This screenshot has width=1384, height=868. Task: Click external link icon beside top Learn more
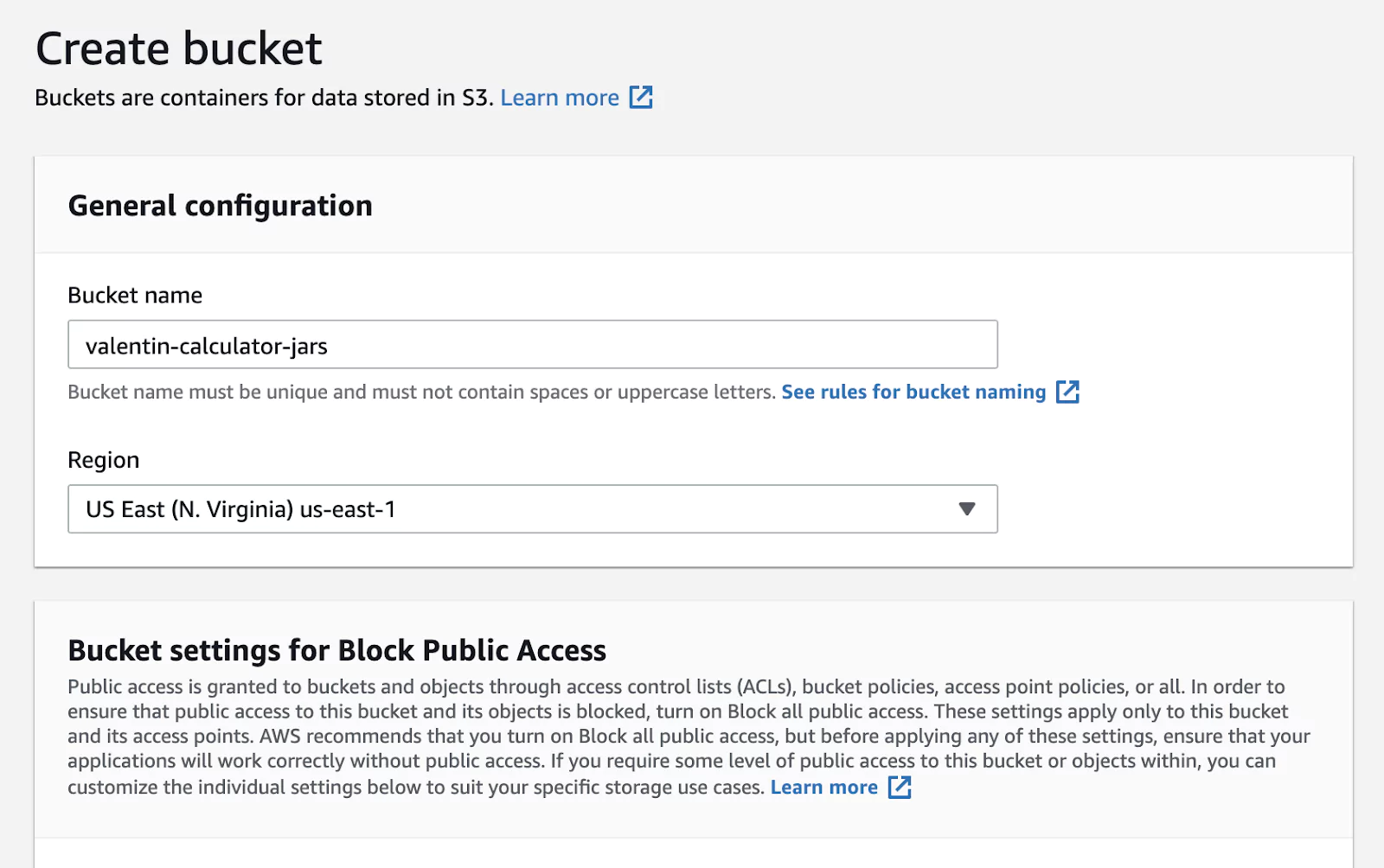[641, 97]
